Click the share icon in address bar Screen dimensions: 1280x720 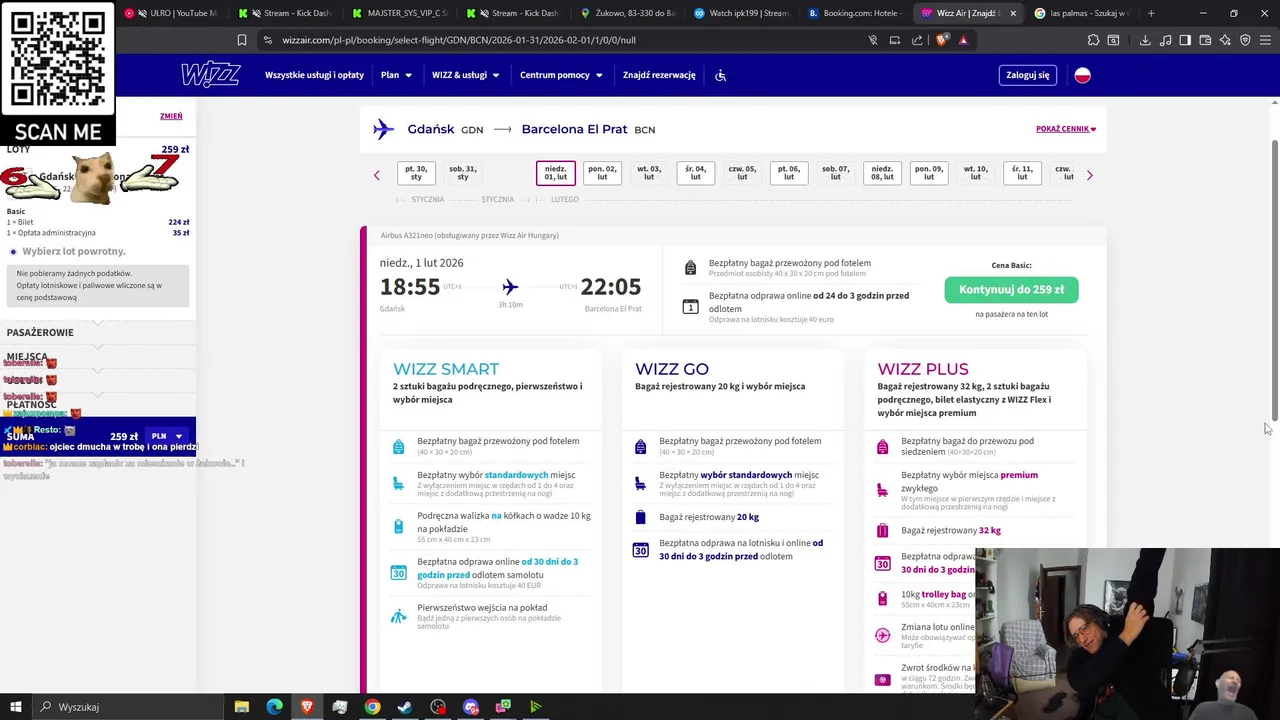coord(917,40)
